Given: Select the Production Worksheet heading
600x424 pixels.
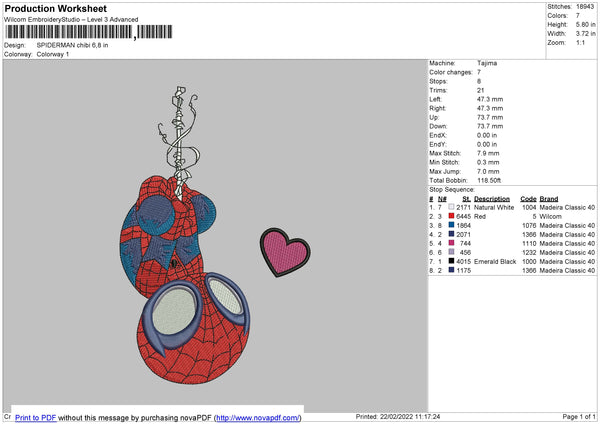Looking at the screenshot, I should pyautogui.click(x=55, y=8).
